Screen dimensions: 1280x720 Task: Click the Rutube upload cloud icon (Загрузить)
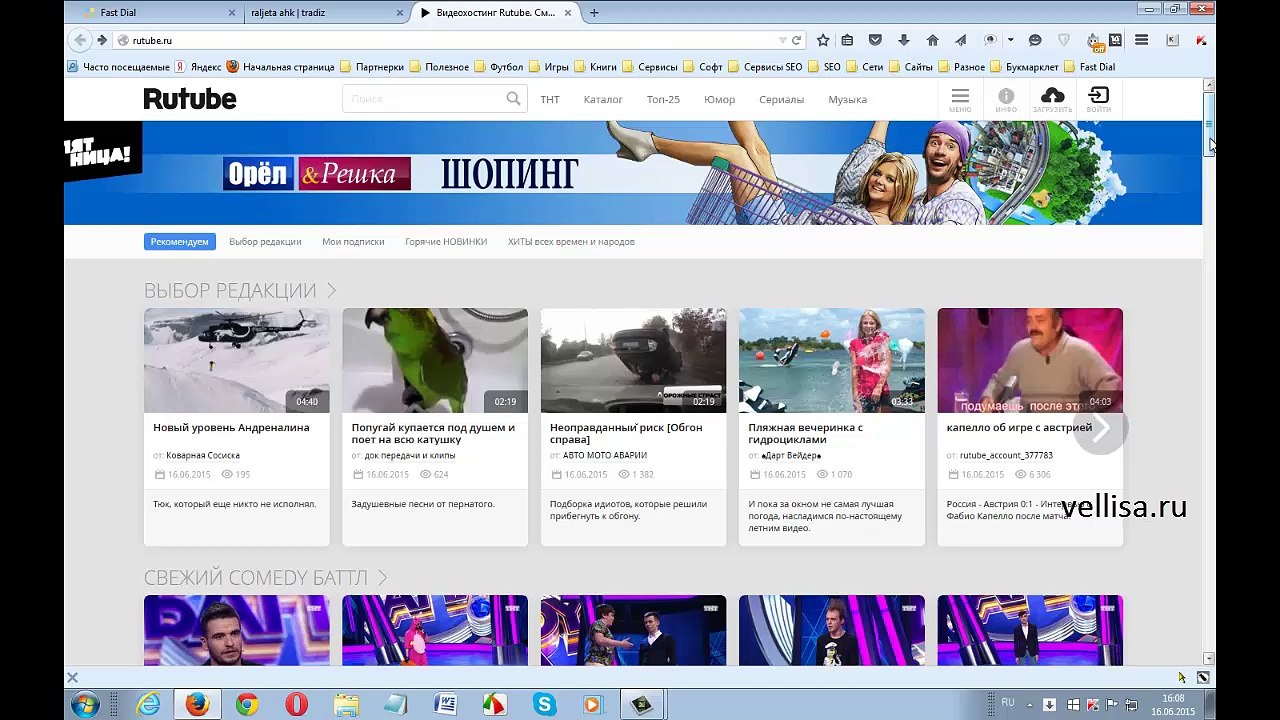[x=1052, y=97]
